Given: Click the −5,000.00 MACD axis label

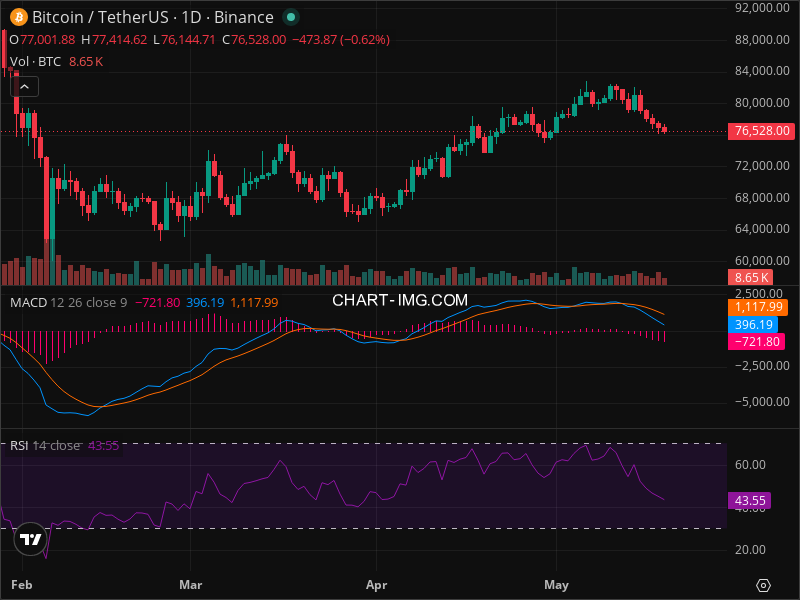Looking at the screenshot, I should click(762, 402).
